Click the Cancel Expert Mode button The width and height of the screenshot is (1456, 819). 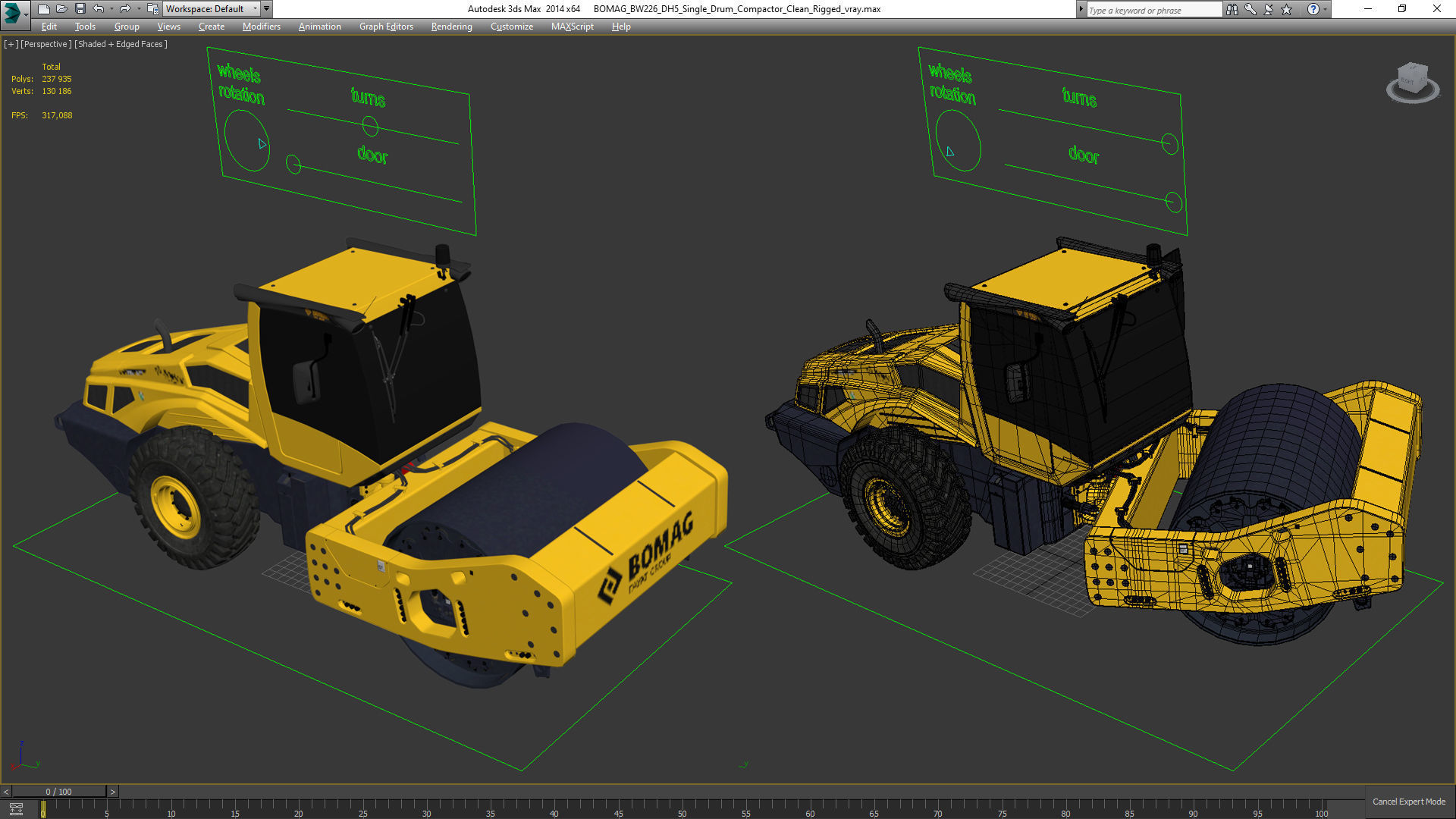(1409, 802)
